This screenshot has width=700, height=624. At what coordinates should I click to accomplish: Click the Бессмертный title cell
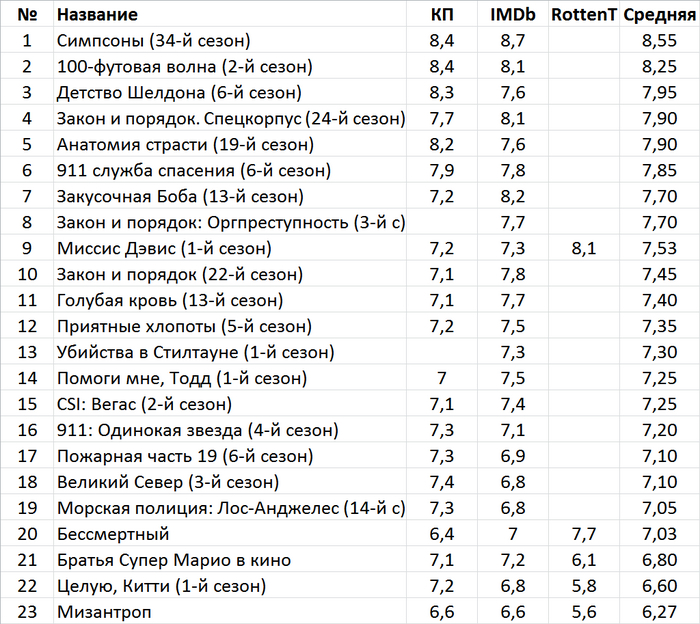(114, 534)
